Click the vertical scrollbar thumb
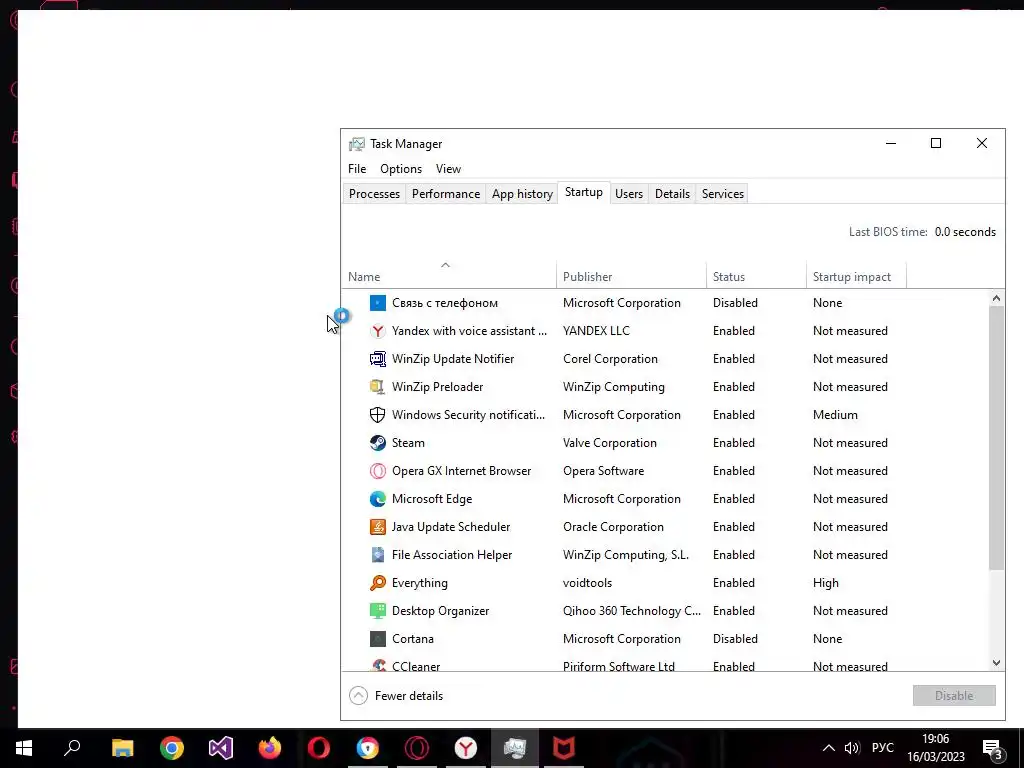The width and height of the screenshot is (1024, 768). point(996,438)
